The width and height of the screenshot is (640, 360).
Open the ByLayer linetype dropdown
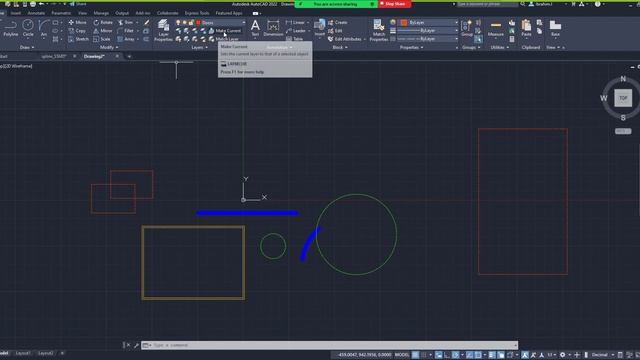tap(427, 39)
